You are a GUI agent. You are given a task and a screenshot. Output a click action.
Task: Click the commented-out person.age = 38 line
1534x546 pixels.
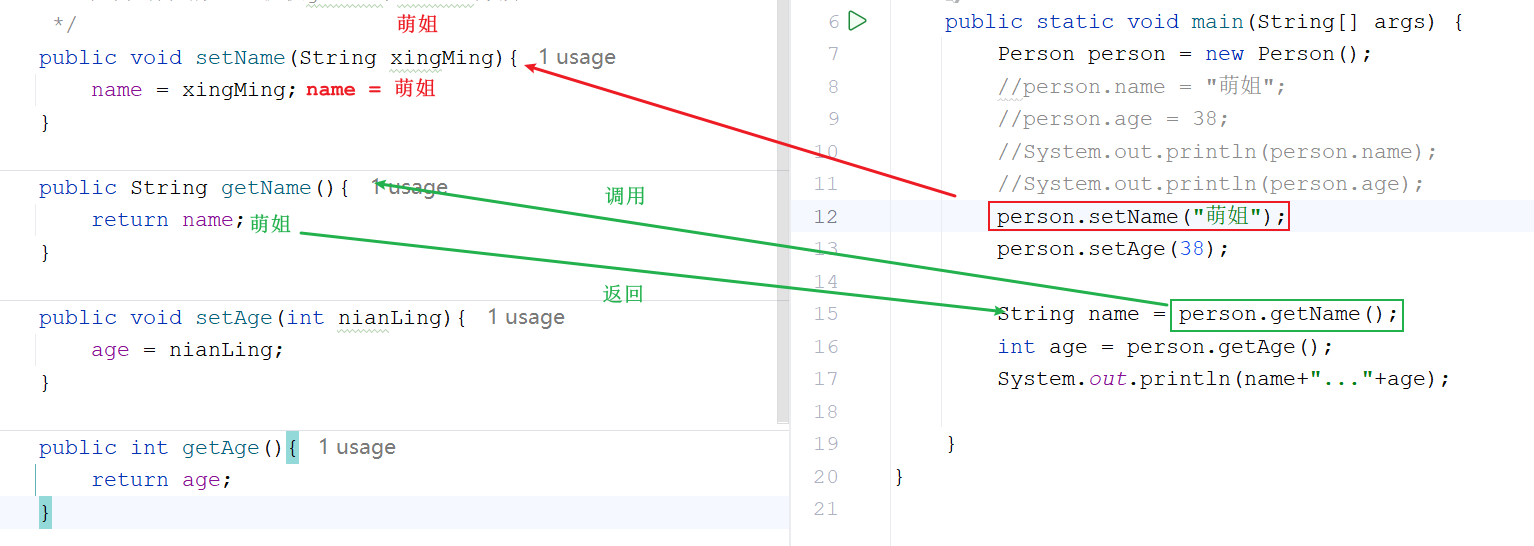point(1112,119)
